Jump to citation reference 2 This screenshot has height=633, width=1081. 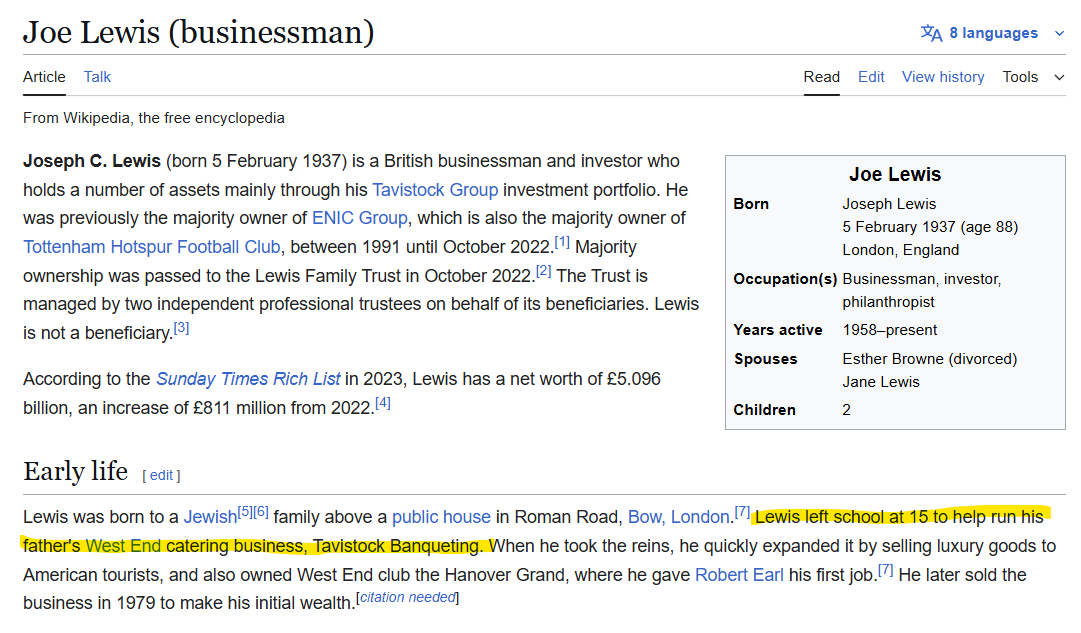[x=543, y=271]
